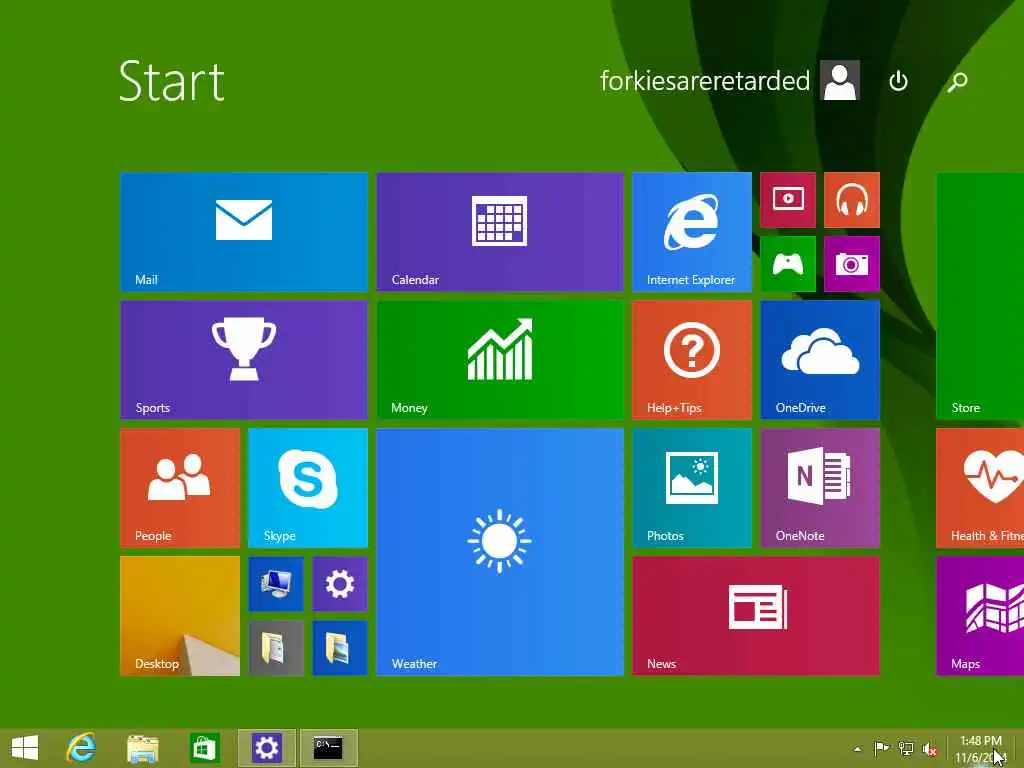Open the PC settings gear tile
The width and height of the screenshot is (1024, 768).
pyautogui.click(x=340, y=584)
